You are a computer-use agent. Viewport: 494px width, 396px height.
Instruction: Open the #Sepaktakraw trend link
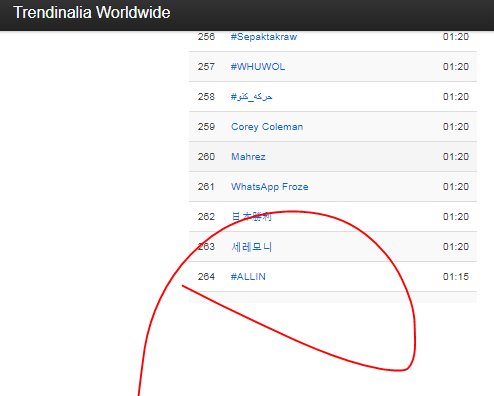pos(264,37)
